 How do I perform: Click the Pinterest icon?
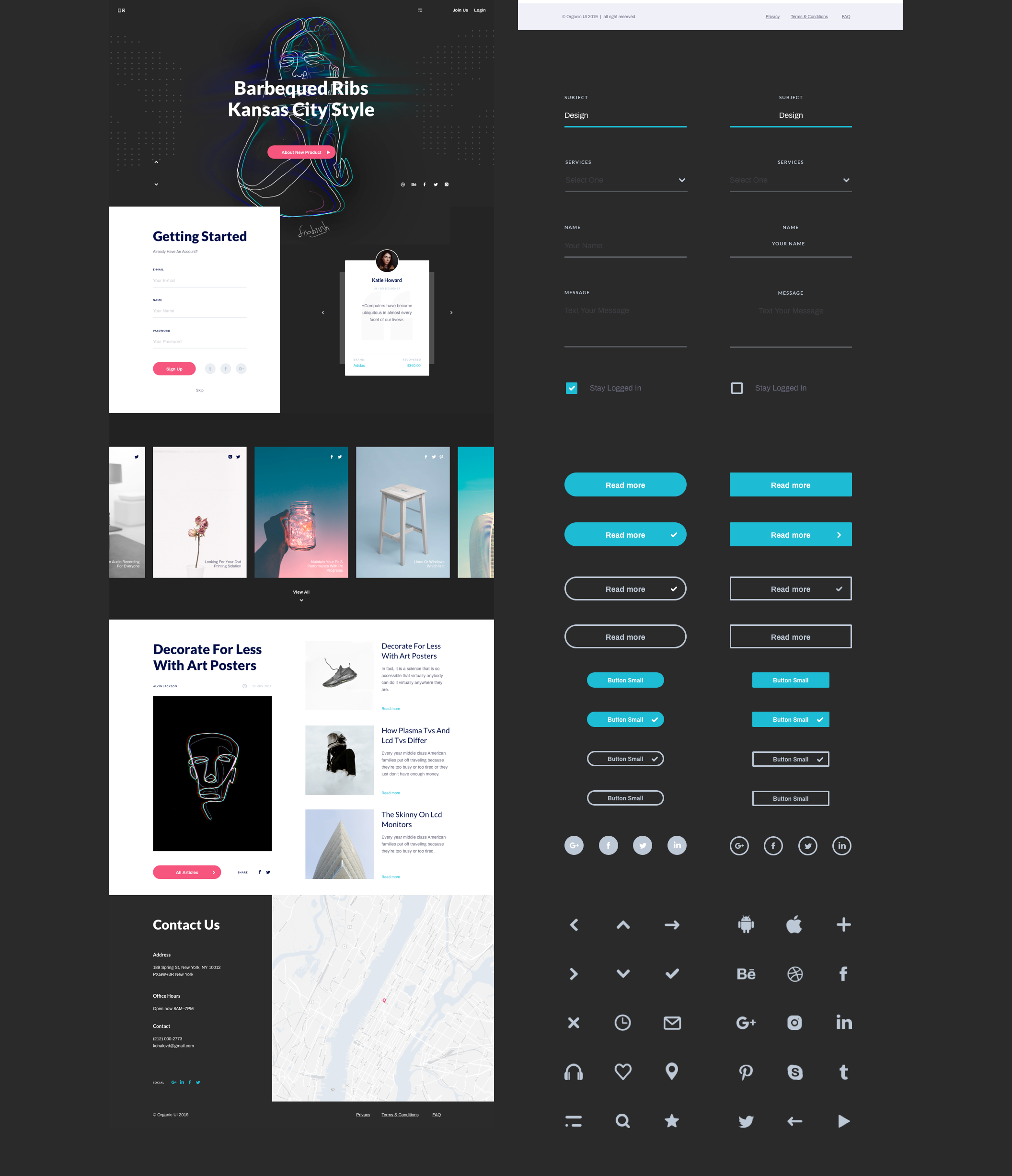[745, 1071]
